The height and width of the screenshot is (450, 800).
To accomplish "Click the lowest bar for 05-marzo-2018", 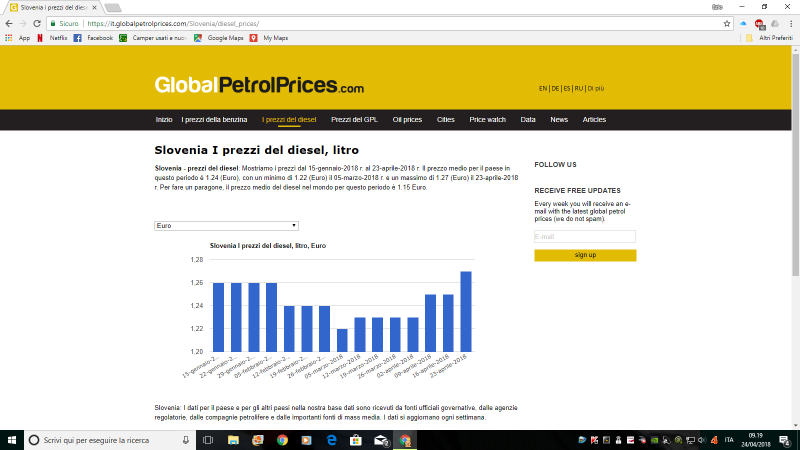I will 342,340.
